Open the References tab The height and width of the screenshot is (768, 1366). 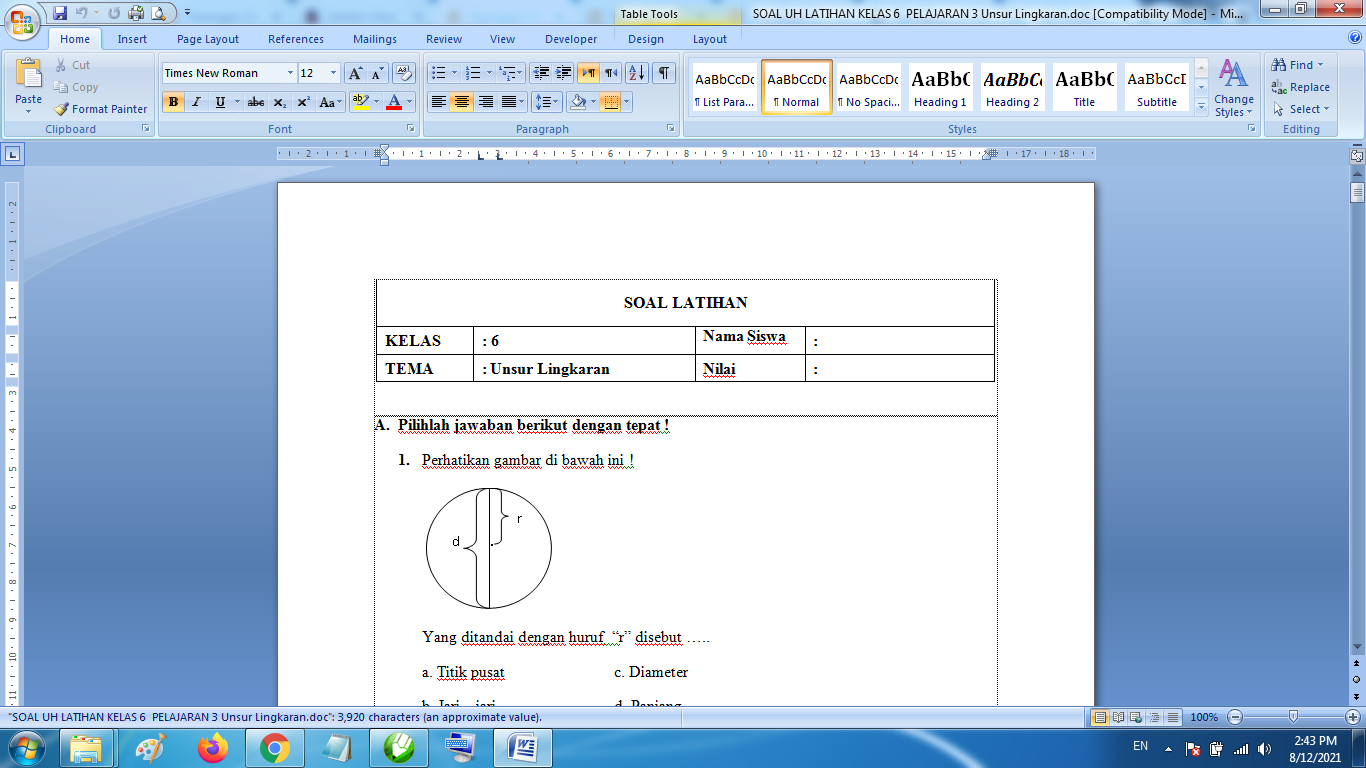(x=296, y=39)
